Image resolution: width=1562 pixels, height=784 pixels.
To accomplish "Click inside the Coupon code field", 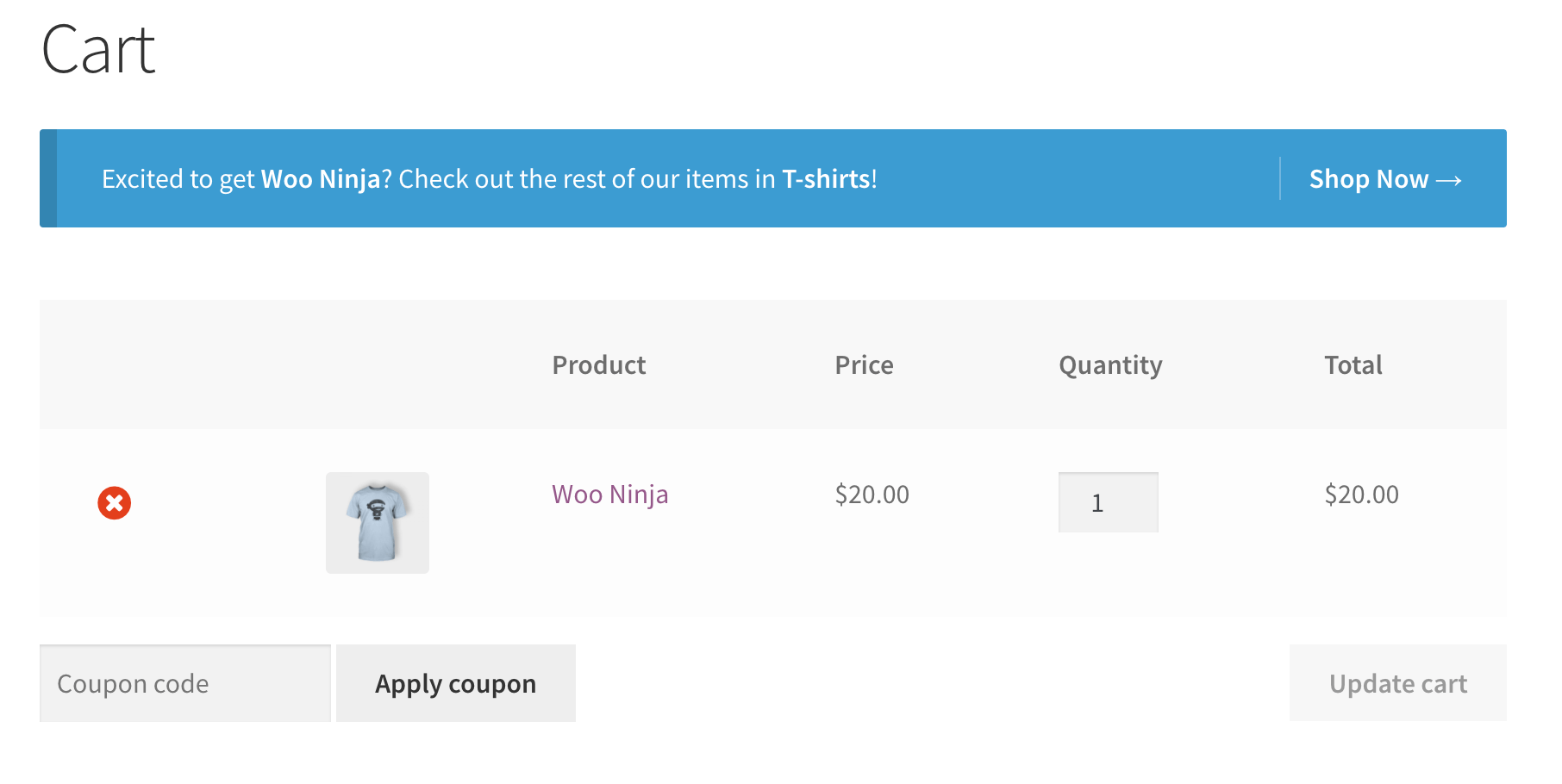I will (x=184, y=682).
